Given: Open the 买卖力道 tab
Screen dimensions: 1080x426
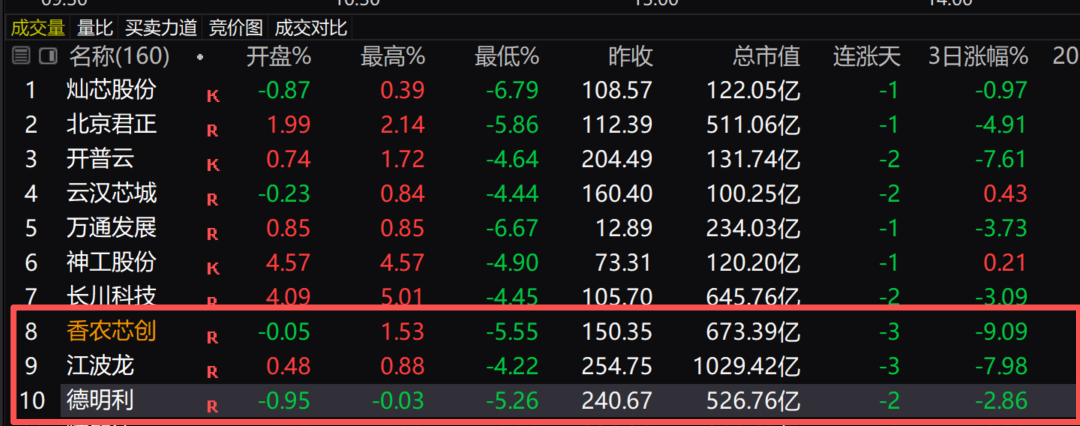Looking at the screenshot, I should (x=161, y=28).
